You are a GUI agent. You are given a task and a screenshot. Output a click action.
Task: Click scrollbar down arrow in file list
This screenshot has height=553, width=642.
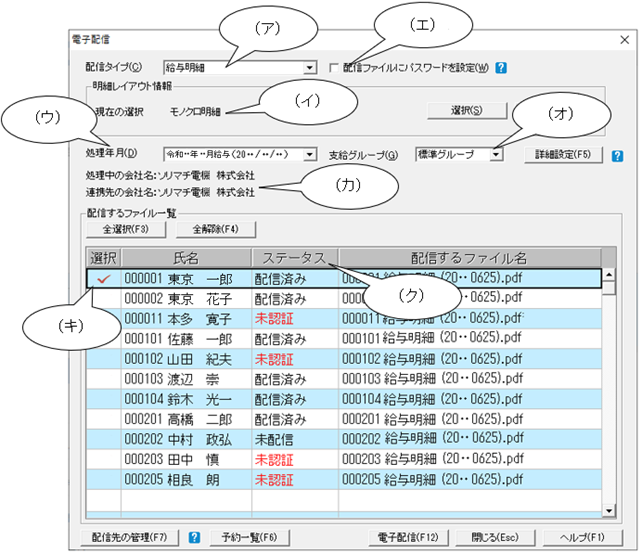click(609, 510)
